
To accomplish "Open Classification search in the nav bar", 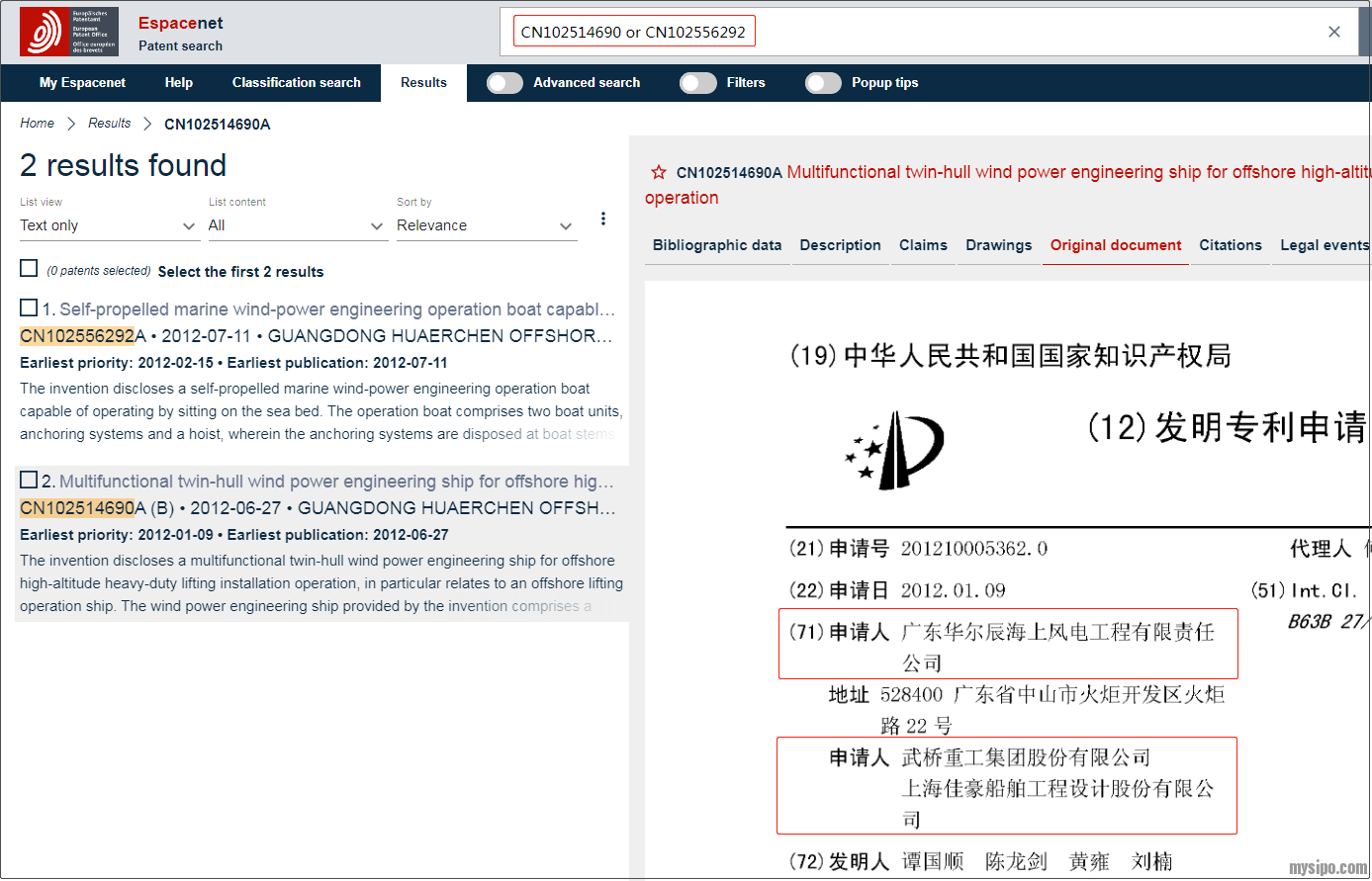I will [x=296, y=83].
